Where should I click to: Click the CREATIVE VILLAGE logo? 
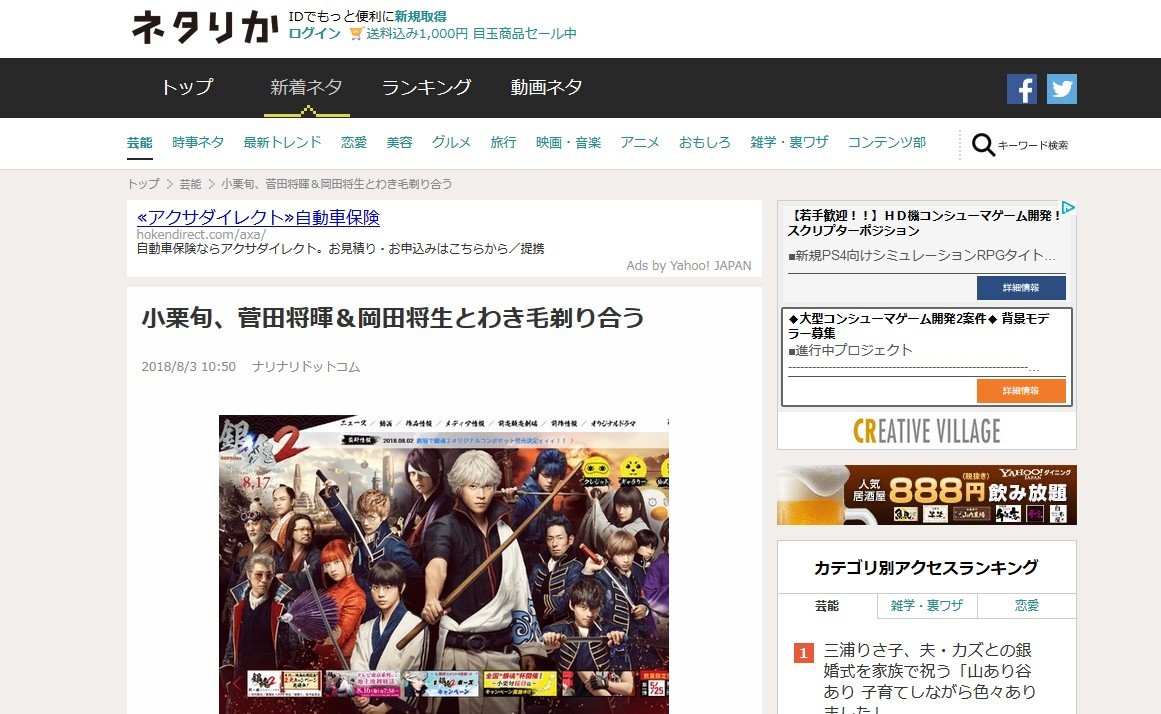[x=926, y=431]
